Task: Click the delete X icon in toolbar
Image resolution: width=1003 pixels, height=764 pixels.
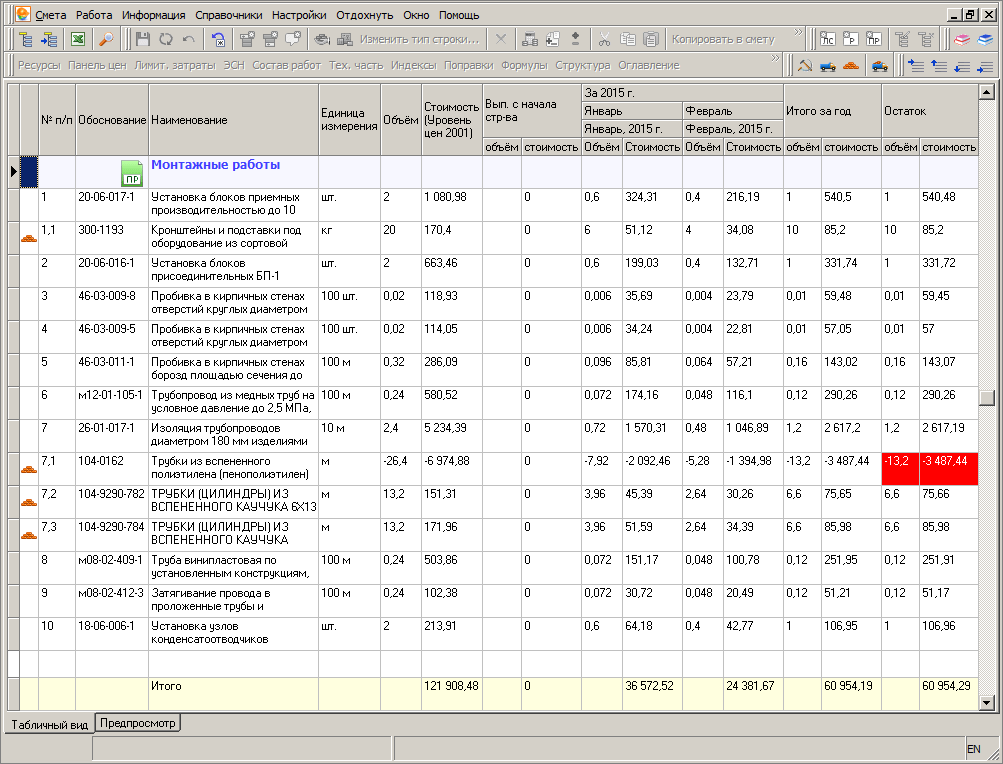Action: [501, 40]
